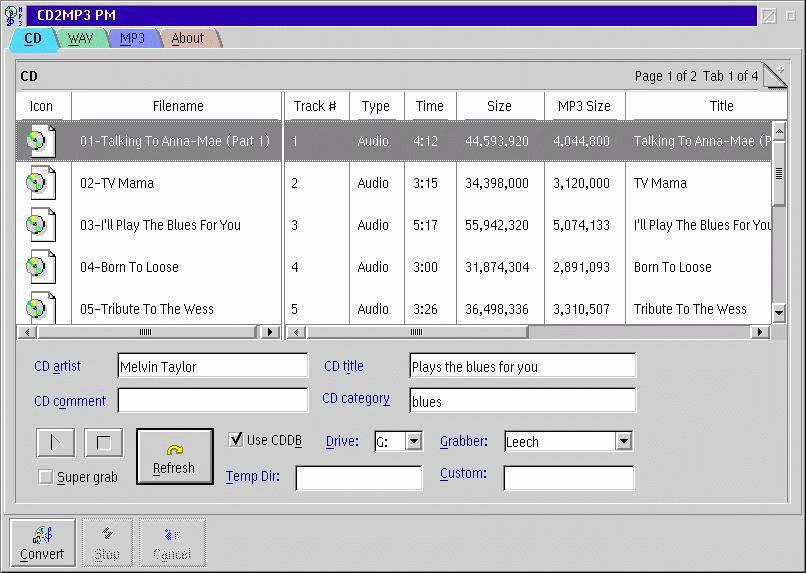The image size is (806, 573).
Task: Click the TV Mama title cell
Action: click(660, 183)
